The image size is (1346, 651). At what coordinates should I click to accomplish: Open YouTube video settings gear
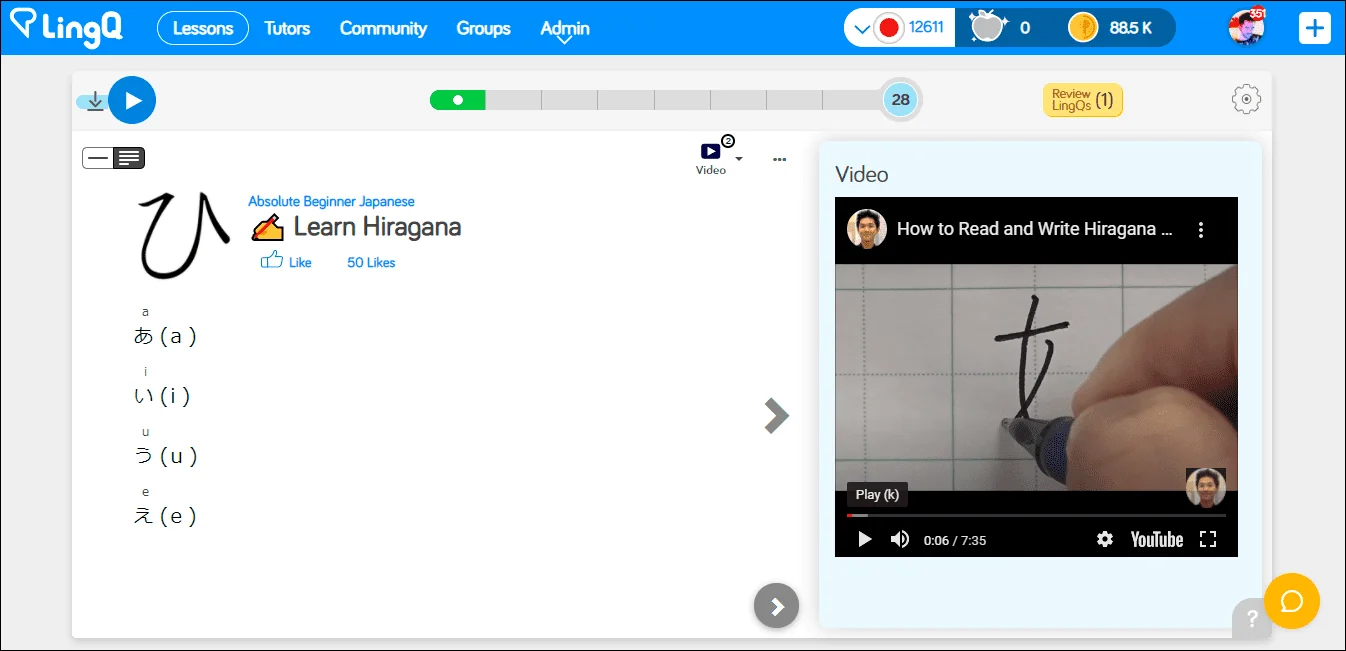[x=1104, y=539]
